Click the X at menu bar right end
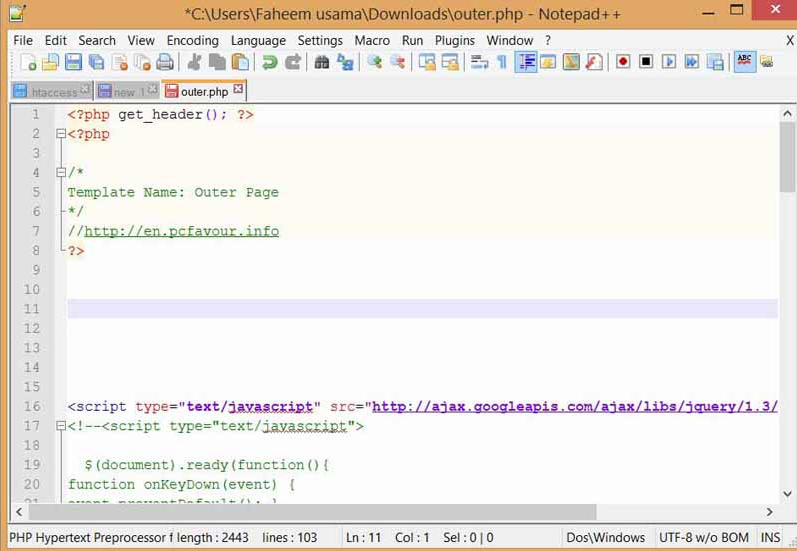The width and height of the screenshot is (797, 551). pyautogui.click(x=790, y=40)
